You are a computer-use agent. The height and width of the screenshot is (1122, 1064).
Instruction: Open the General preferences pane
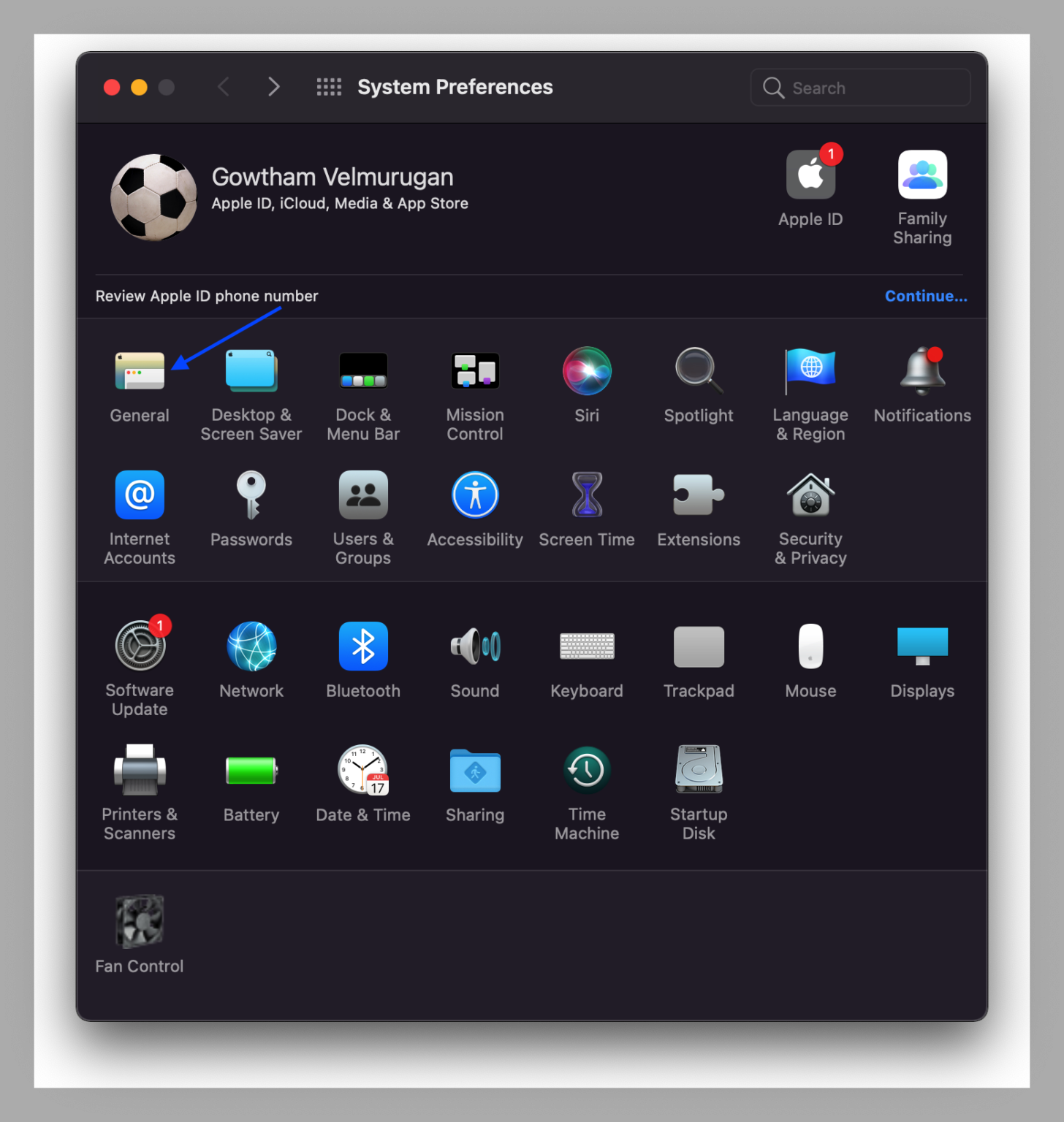[x=140, y=371]
